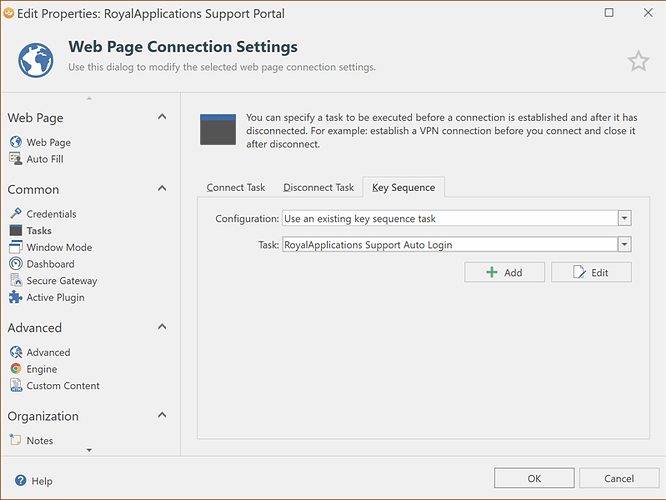Go to the Dashboard section

[50, 264]
